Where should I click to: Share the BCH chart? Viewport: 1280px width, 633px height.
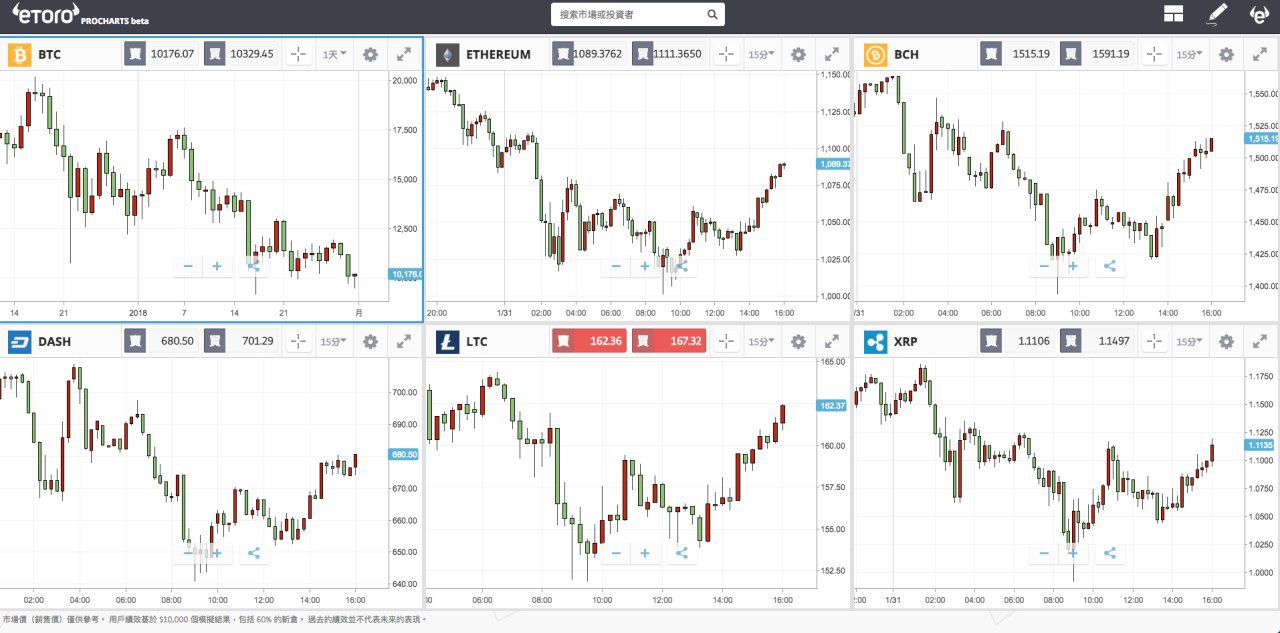click(x=1109, y=266)
